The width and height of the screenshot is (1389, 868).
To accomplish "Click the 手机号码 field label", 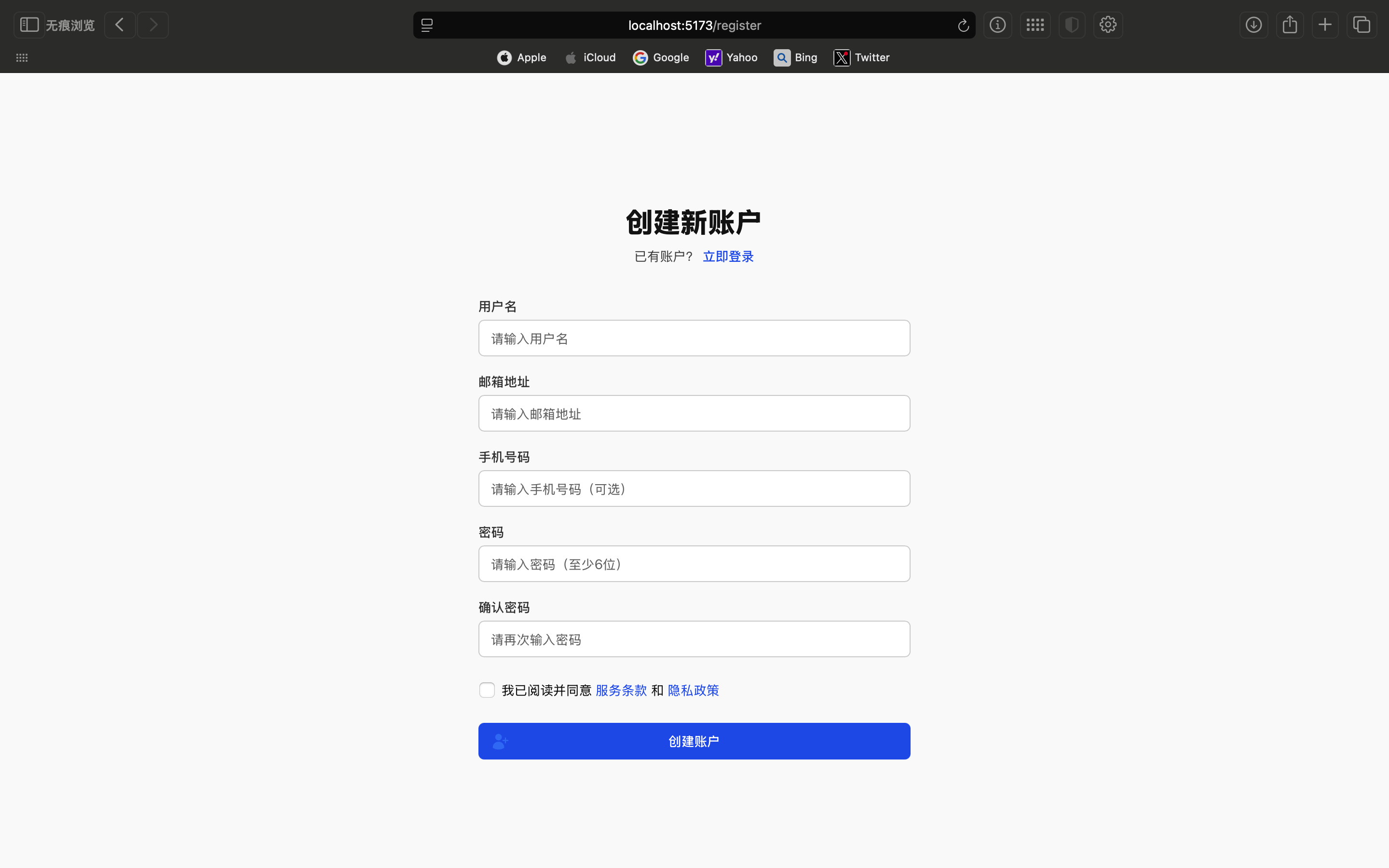I will pos(504,457).
